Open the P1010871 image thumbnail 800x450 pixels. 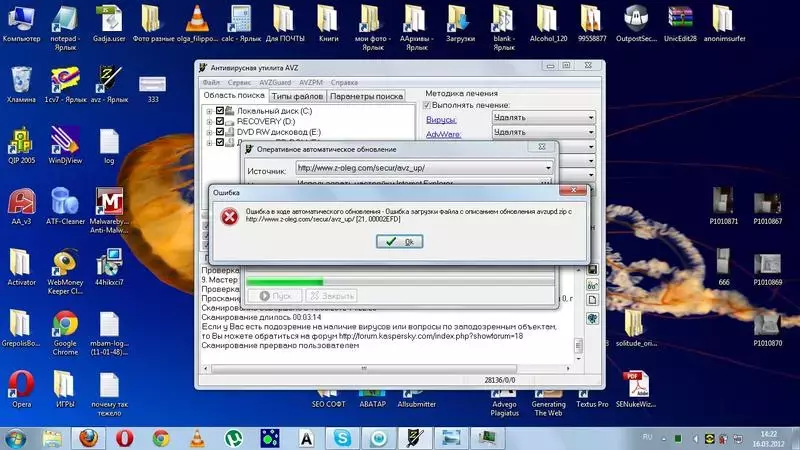[x=723, y=206]
